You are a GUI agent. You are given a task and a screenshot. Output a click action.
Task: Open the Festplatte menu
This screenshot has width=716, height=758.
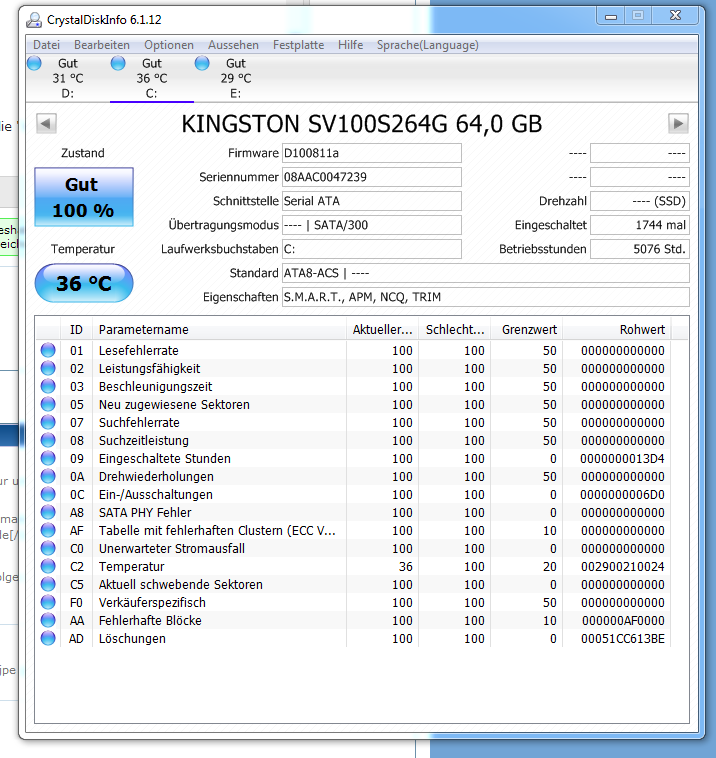coord(298,45)
